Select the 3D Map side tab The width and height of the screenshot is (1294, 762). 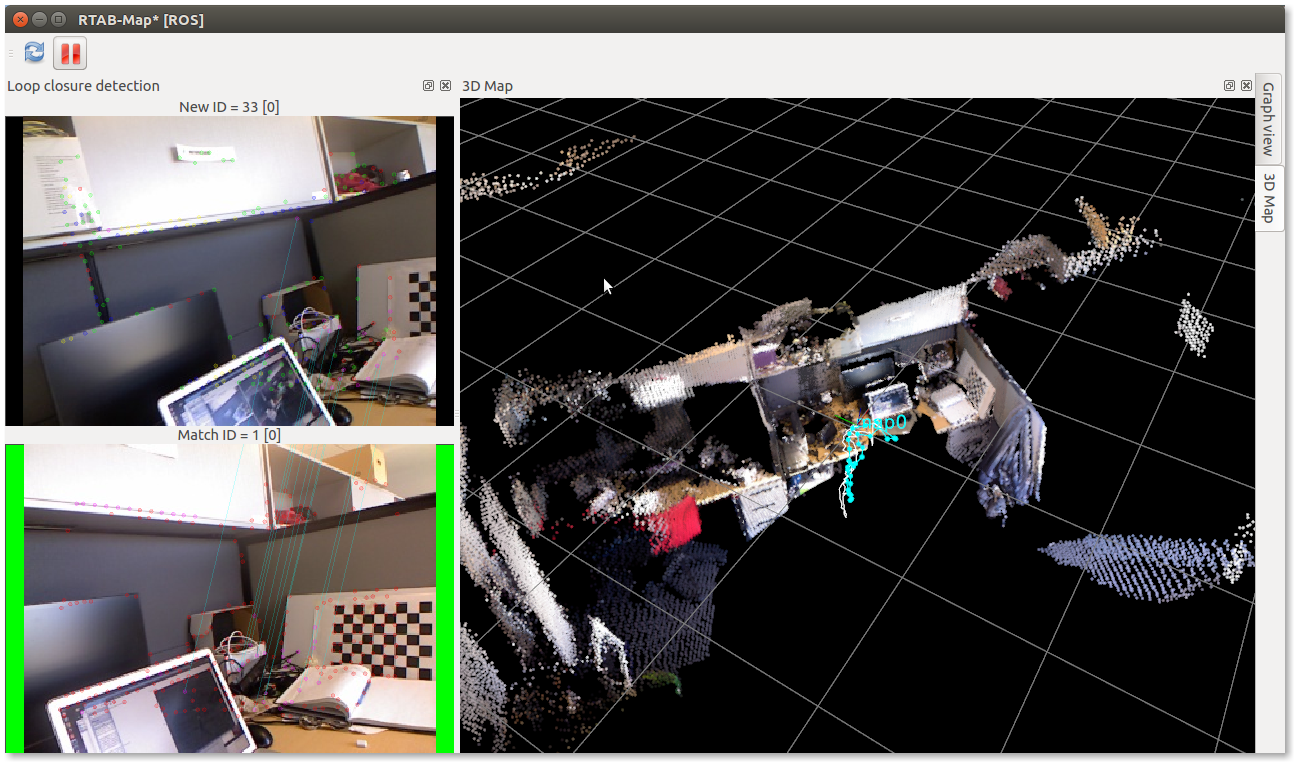tap(1268, 197)
